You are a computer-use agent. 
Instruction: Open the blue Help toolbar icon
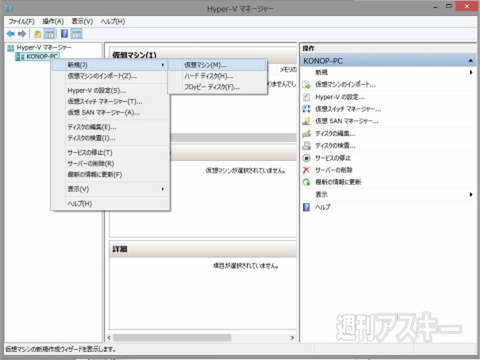click(x=65, y=34)
